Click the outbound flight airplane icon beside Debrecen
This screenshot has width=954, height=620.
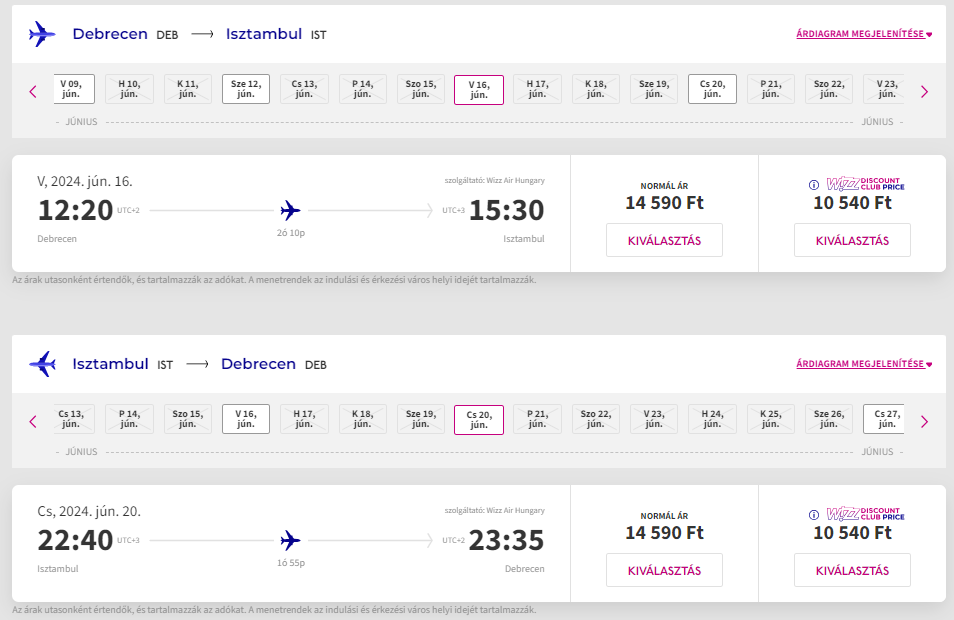coord(42,34)
